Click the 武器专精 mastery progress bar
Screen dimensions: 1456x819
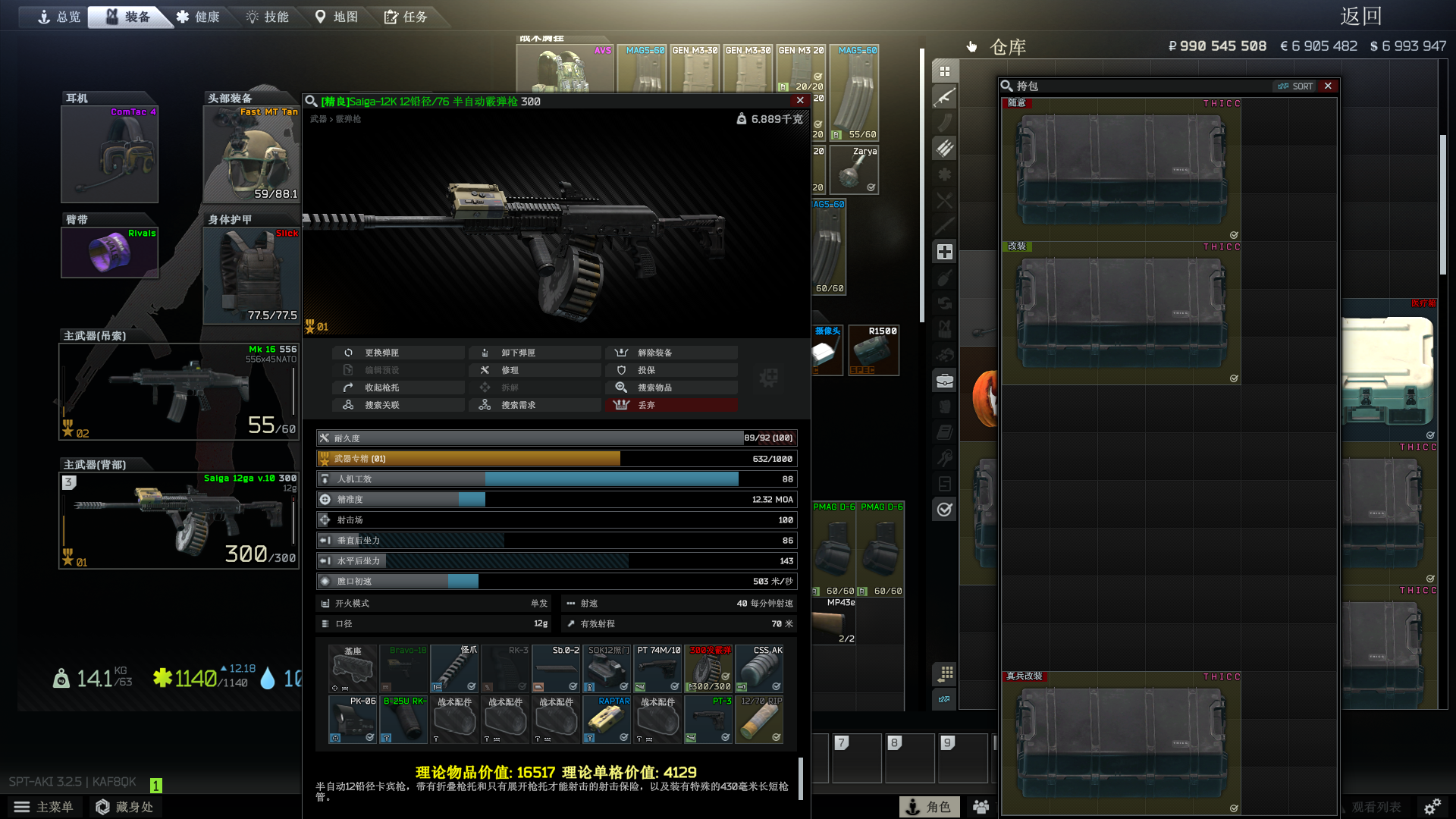pos(557,458)
